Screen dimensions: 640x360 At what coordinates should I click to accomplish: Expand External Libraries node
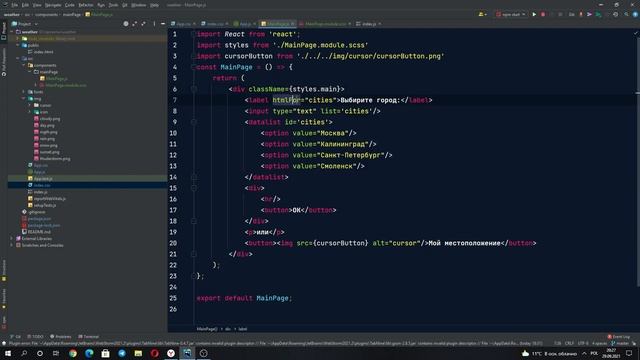pyautogui.click(x=12, y=238)
